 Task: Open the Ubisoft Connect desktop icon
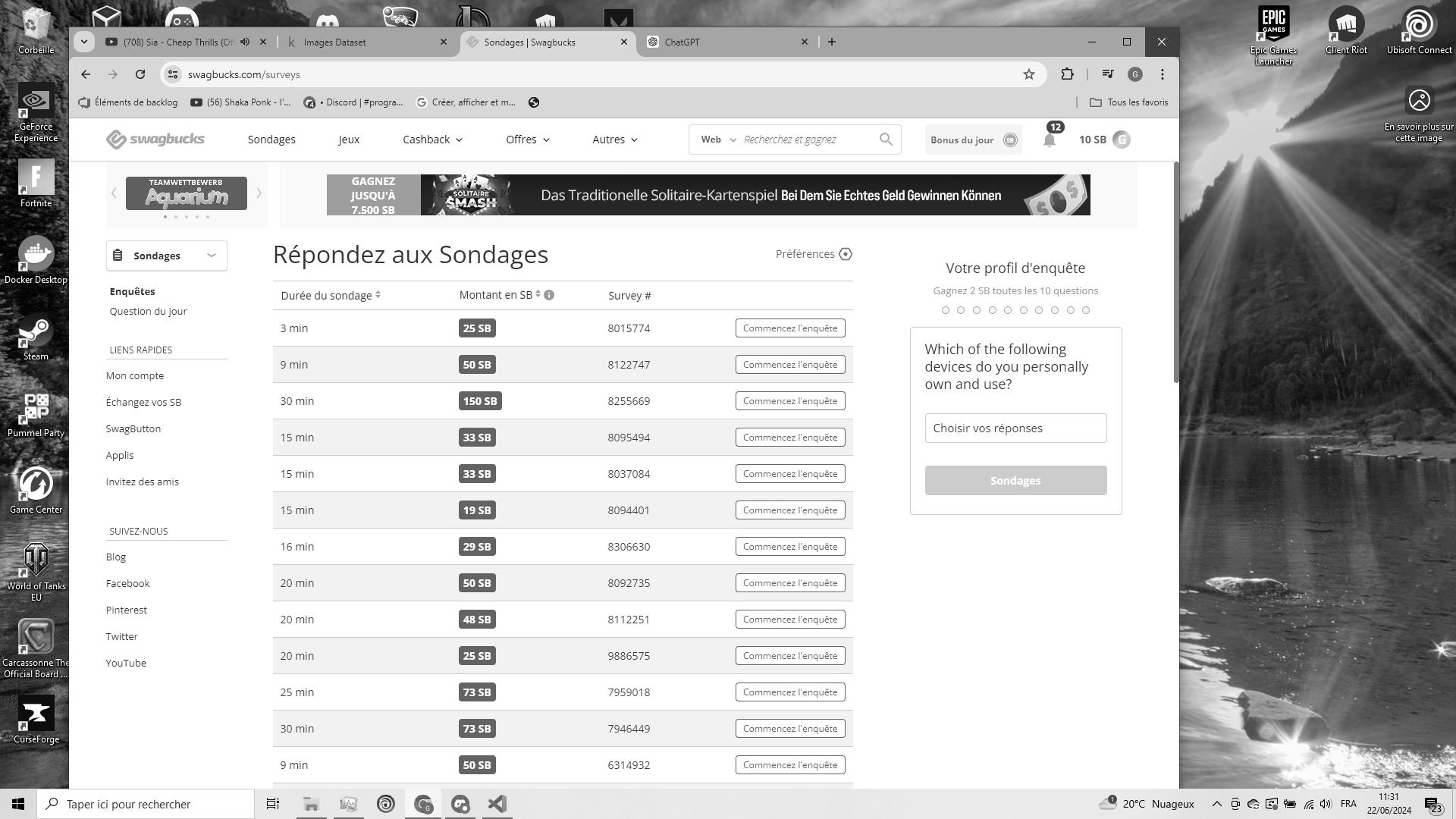point(1419,30)
